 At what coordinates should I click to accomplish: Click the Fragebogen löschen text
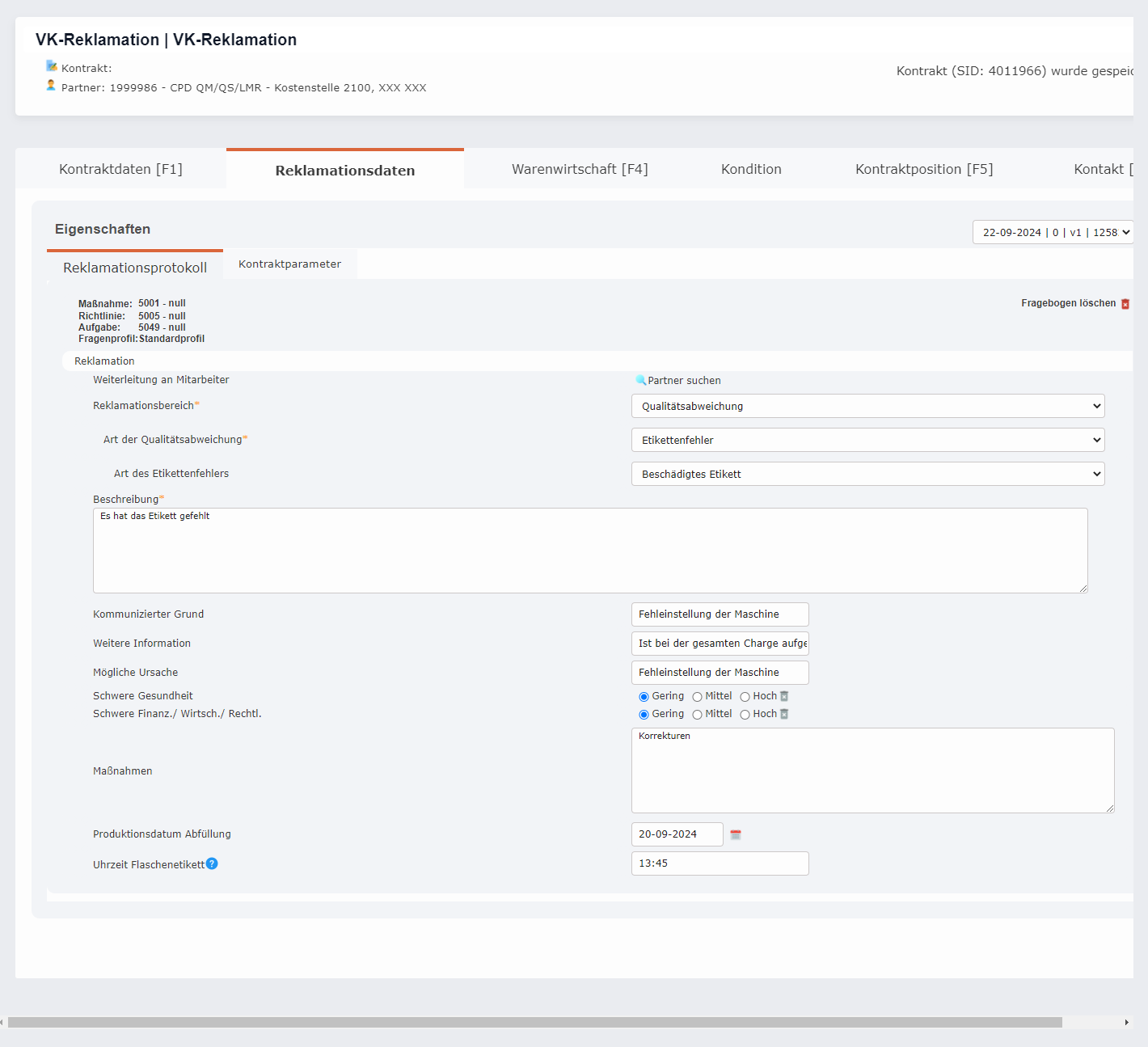click(1068, 303)
